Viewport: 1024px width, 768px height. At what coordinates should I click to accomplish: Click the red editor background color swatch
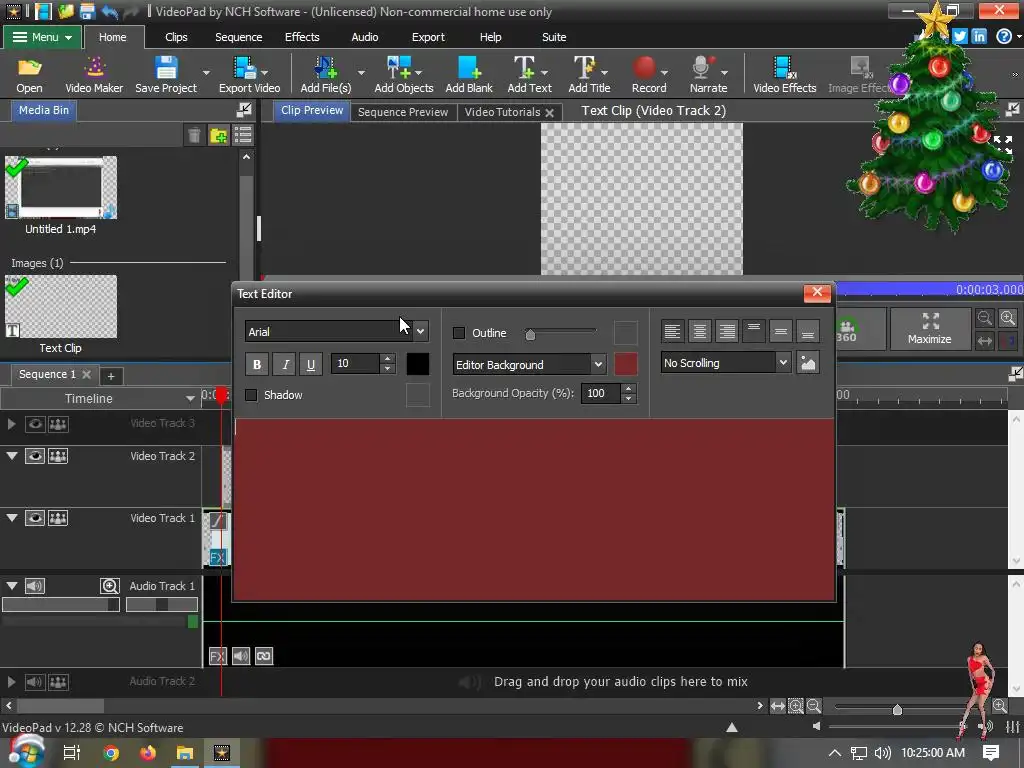pos(626,364)
